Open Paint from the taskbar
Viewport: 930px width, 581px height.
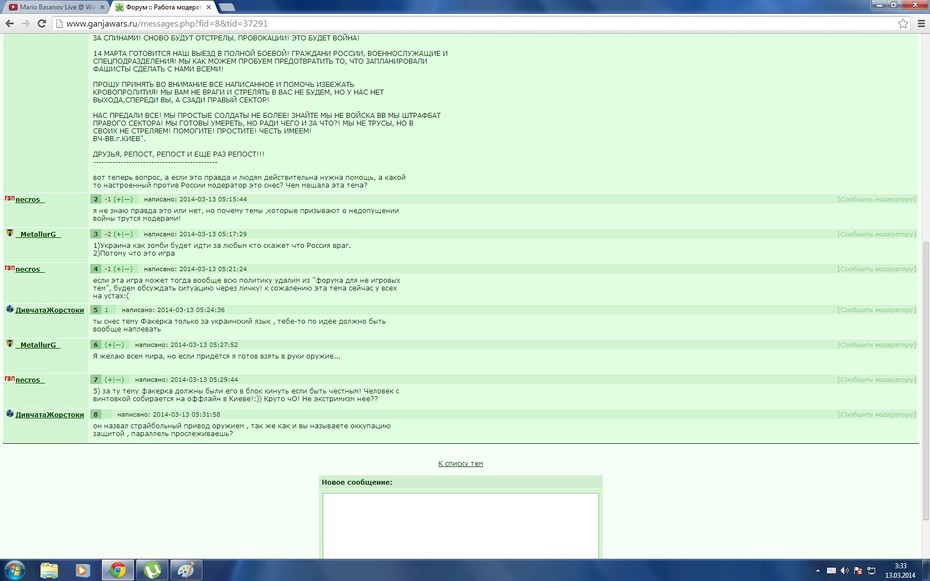coord(186,570)
